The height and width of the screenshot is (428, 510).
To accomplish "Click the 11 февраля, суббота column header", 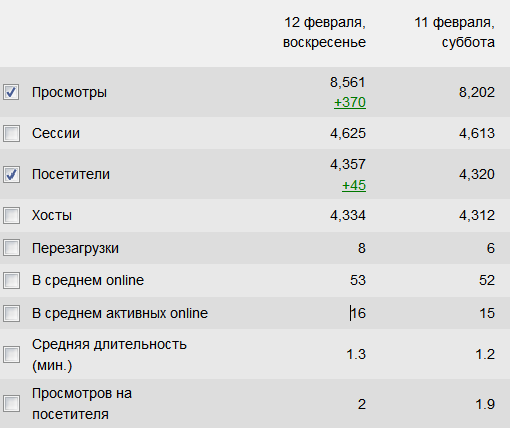I will [454, 32].
